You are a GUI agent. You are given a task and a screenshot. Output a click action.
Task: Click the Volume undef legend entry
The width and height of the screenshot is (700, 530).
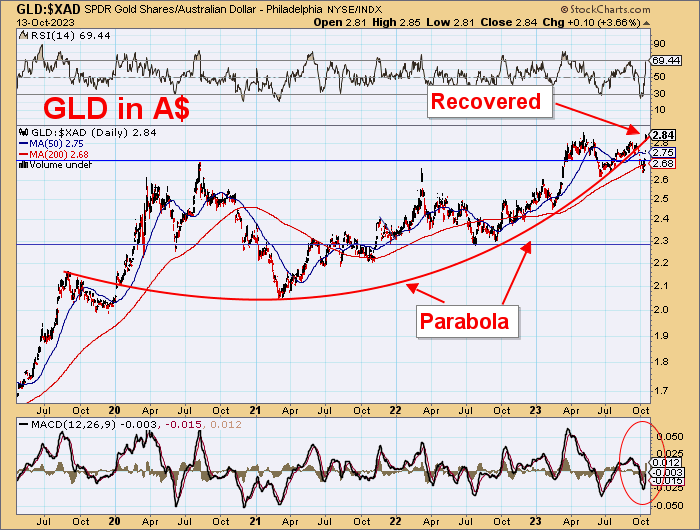click(x=61, y=165)
